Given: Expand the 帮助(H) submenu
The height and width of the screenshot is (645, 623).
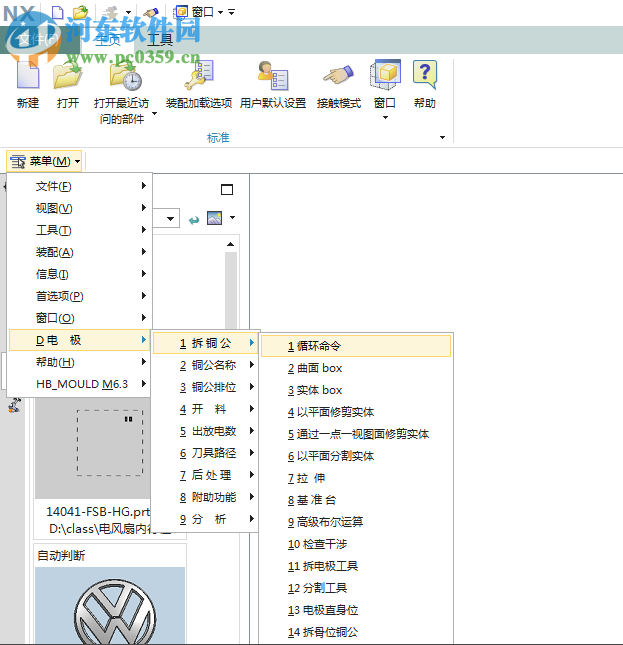Looking at the screenshot, I should pos(79,362).
